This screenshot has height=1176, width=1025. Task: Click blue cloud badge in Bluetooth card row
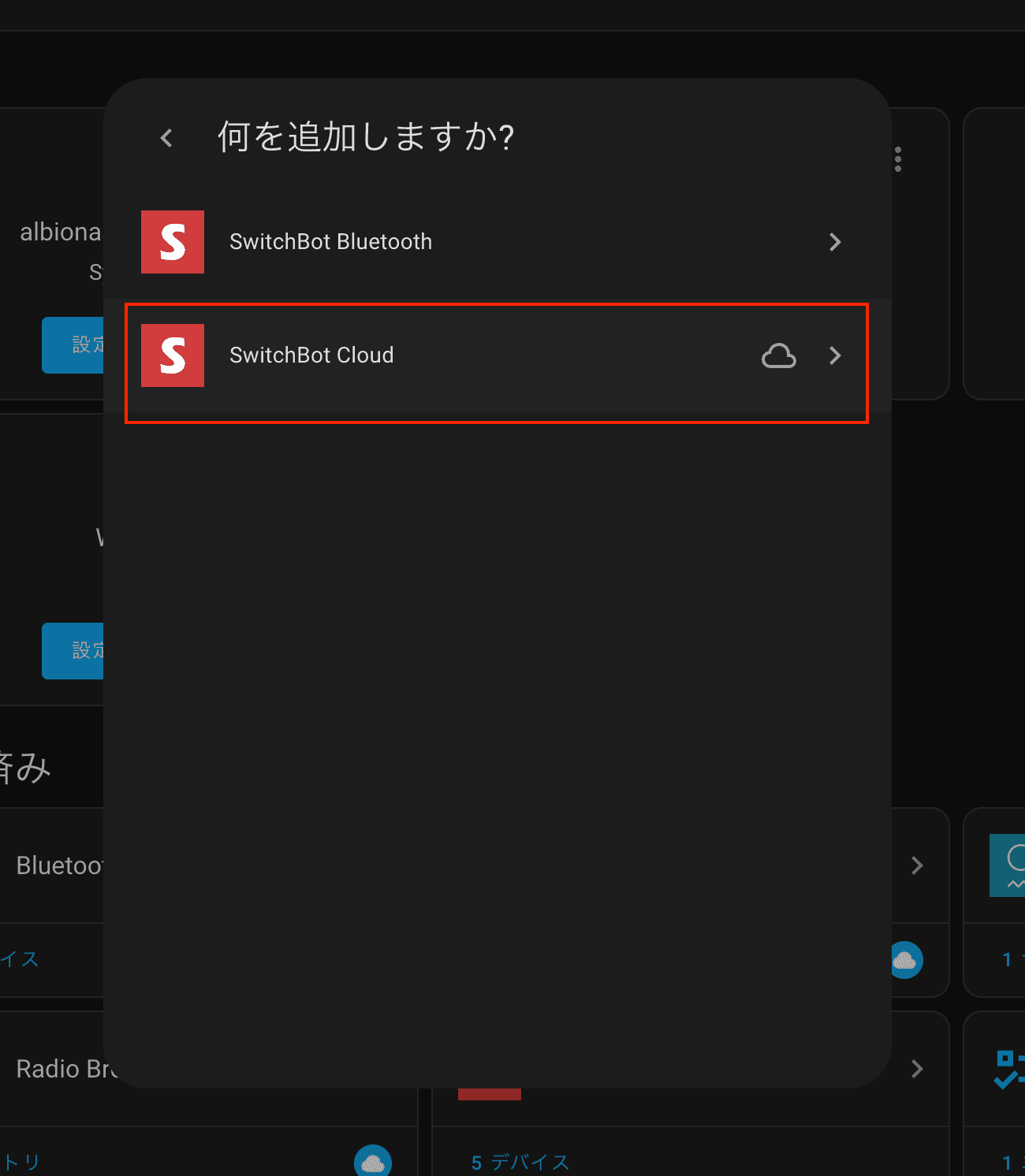point(906,960)
